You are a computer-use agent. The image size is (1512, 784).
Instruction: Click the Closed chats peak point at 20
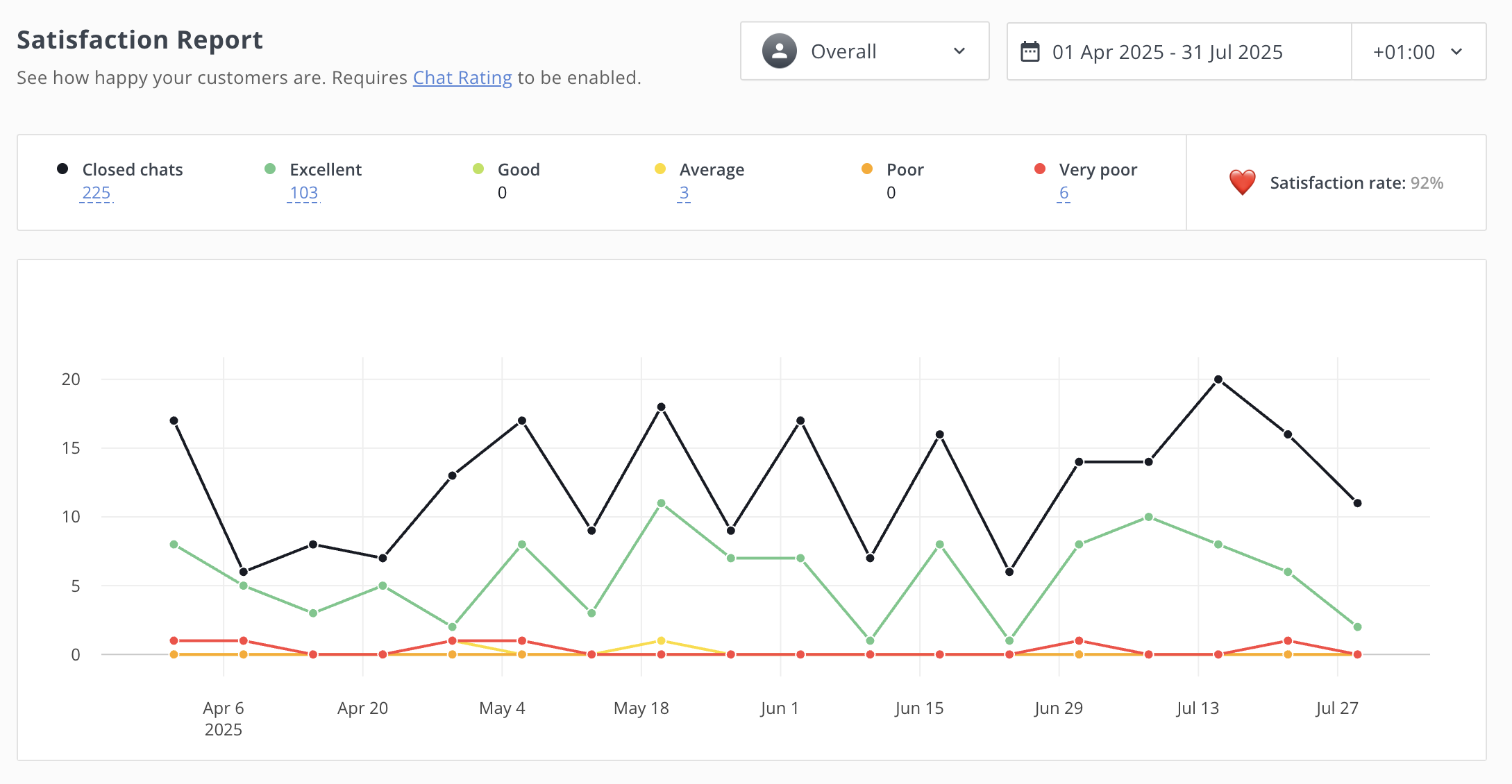click(x=1218, y=380)
